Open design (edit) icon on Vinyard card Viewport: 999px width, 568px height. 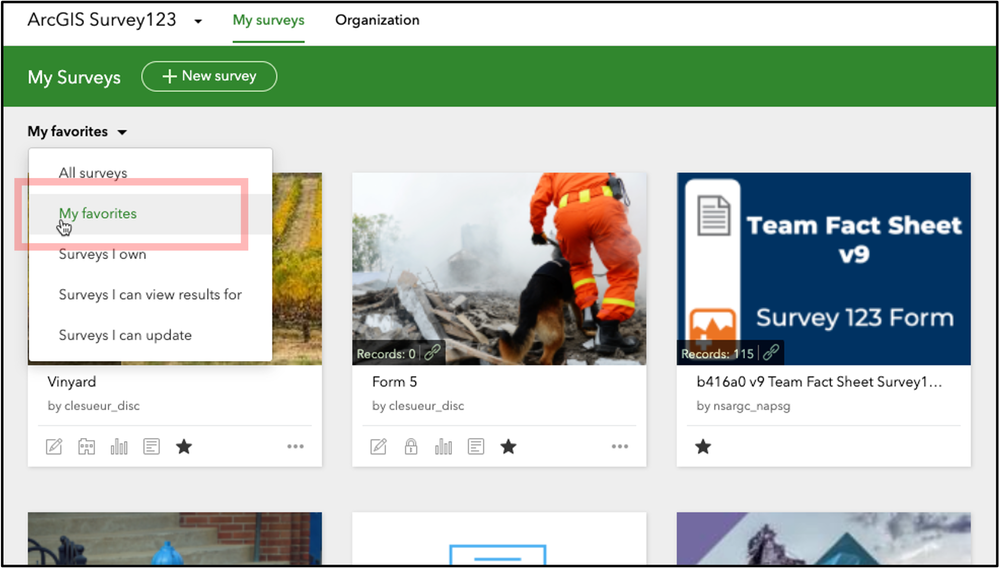point(54,447)
